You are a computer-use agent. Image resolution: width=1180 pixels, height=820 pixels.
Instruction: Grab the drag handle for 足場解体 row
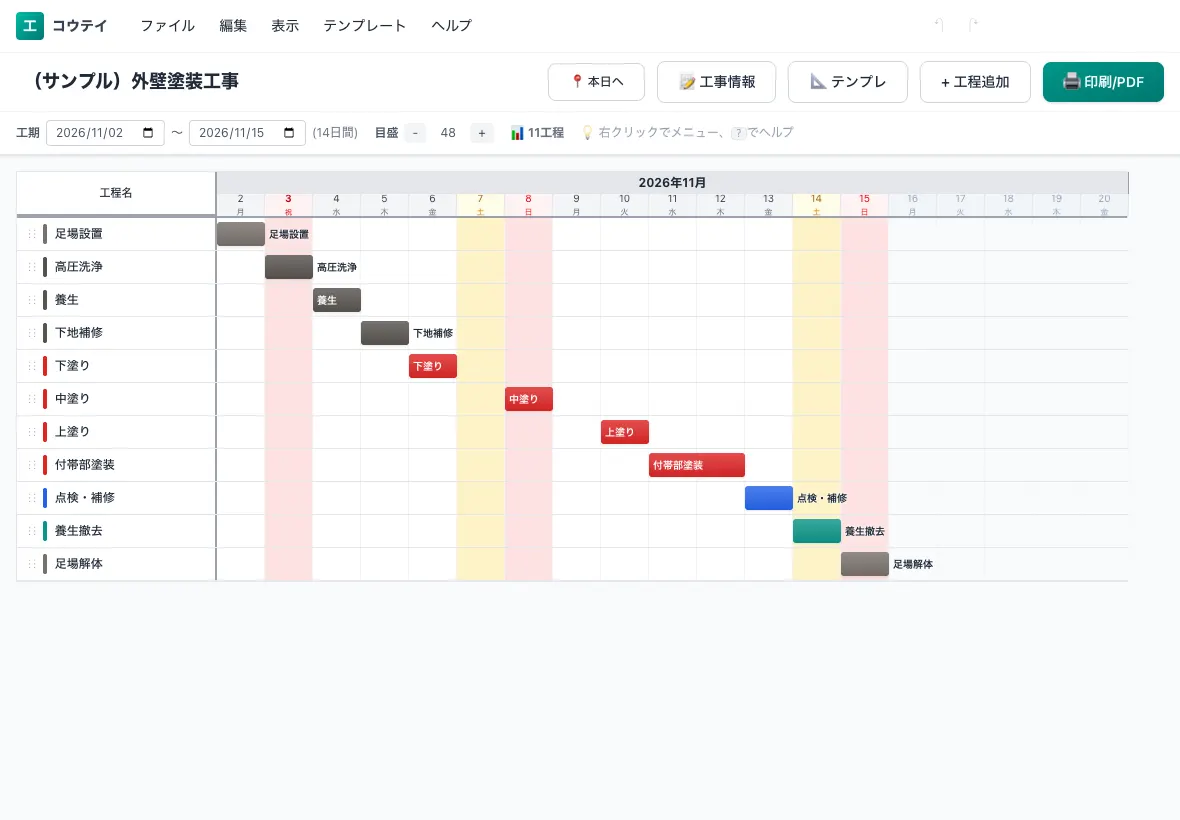(x=32, y=563)
